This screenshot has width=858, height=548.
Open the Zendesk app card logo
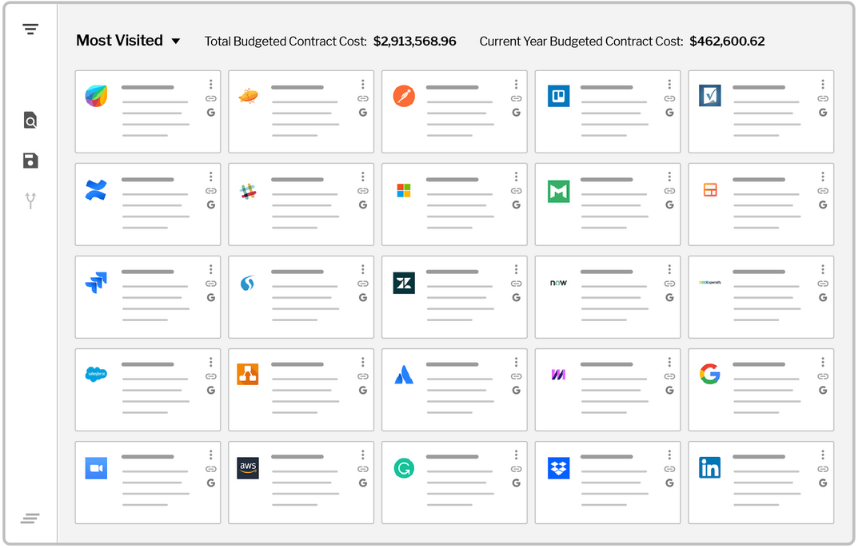tap(404, 283)
